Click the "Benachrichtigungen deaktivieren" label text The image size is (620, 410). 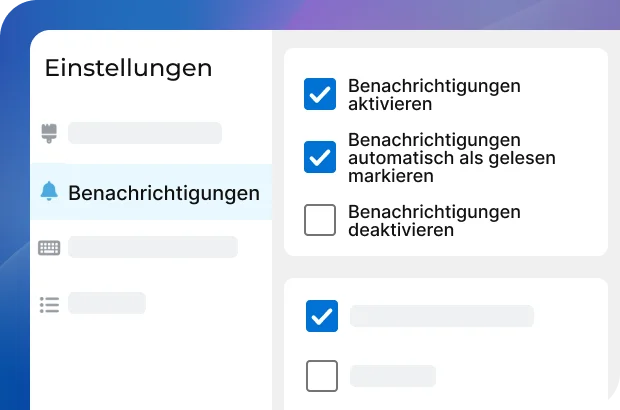coord(434,220)
